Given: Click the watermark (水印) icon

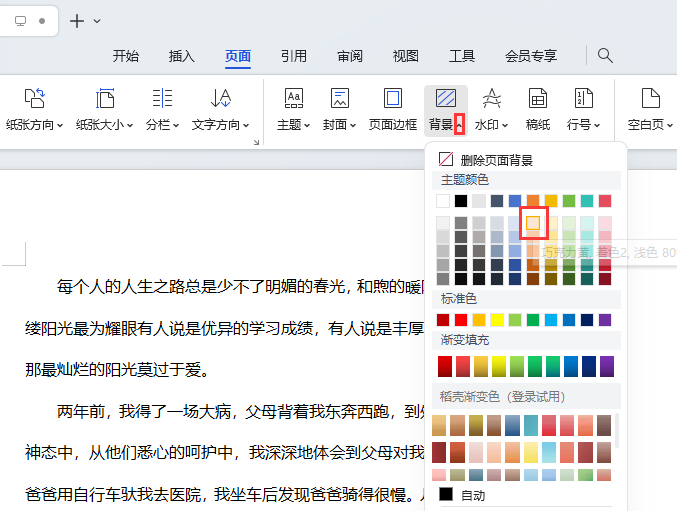Looking at the screenshot, I should pyautogui.click(x=491, y=98).
